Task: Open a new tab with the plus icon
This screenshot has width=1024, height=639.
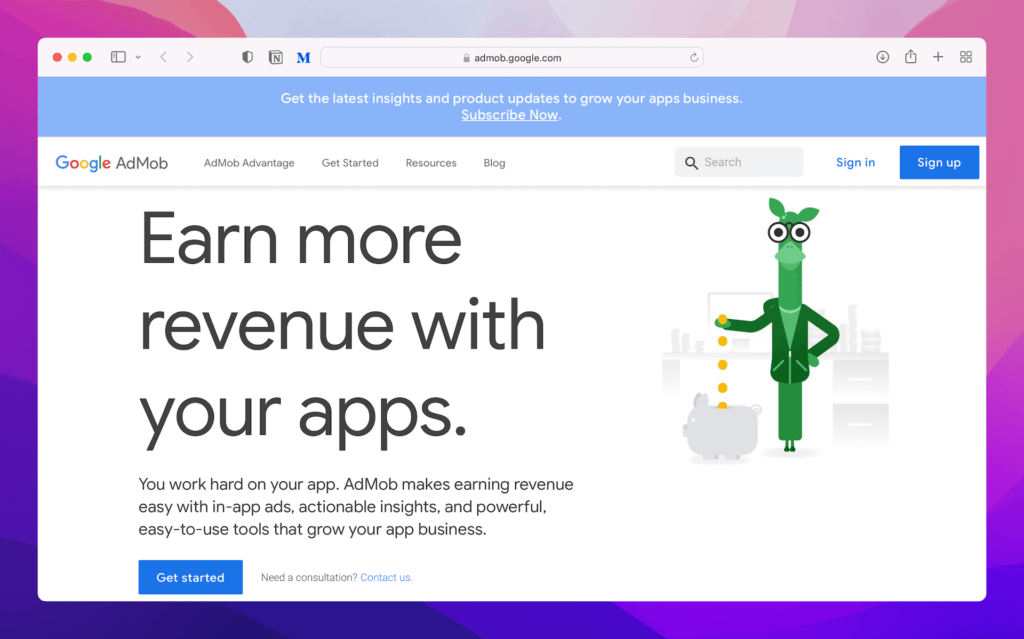Action: click(938, 57)
